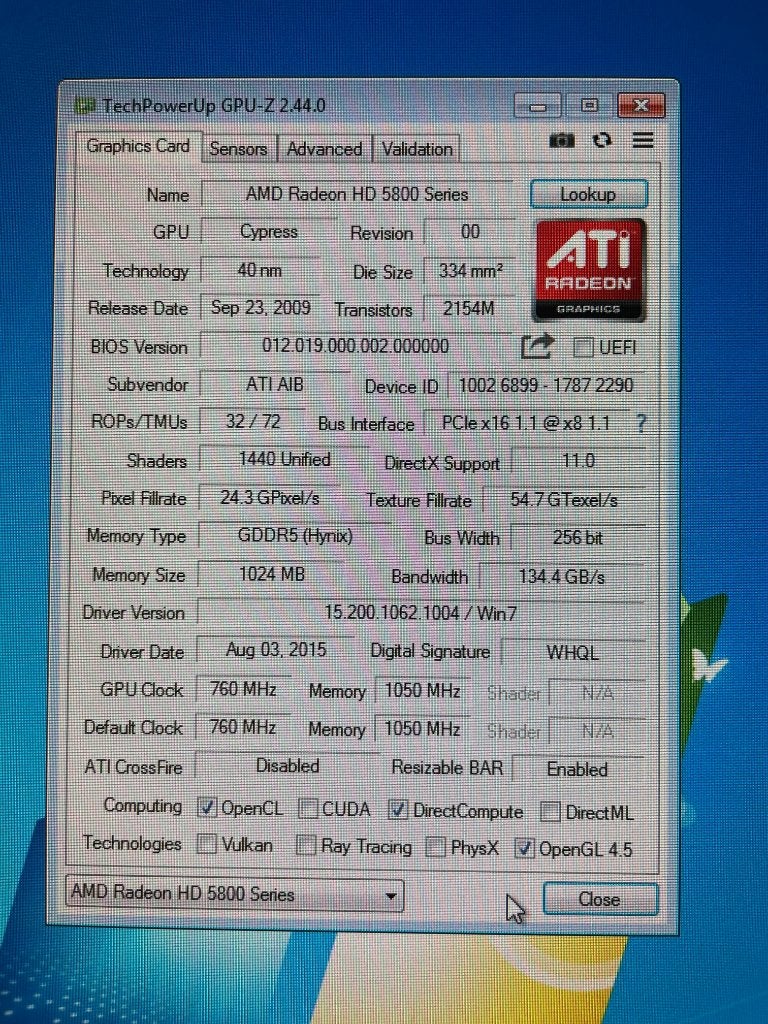Click the Bus Interface question mark
This screenshot has height=1024, width=768.
(641, 424)
